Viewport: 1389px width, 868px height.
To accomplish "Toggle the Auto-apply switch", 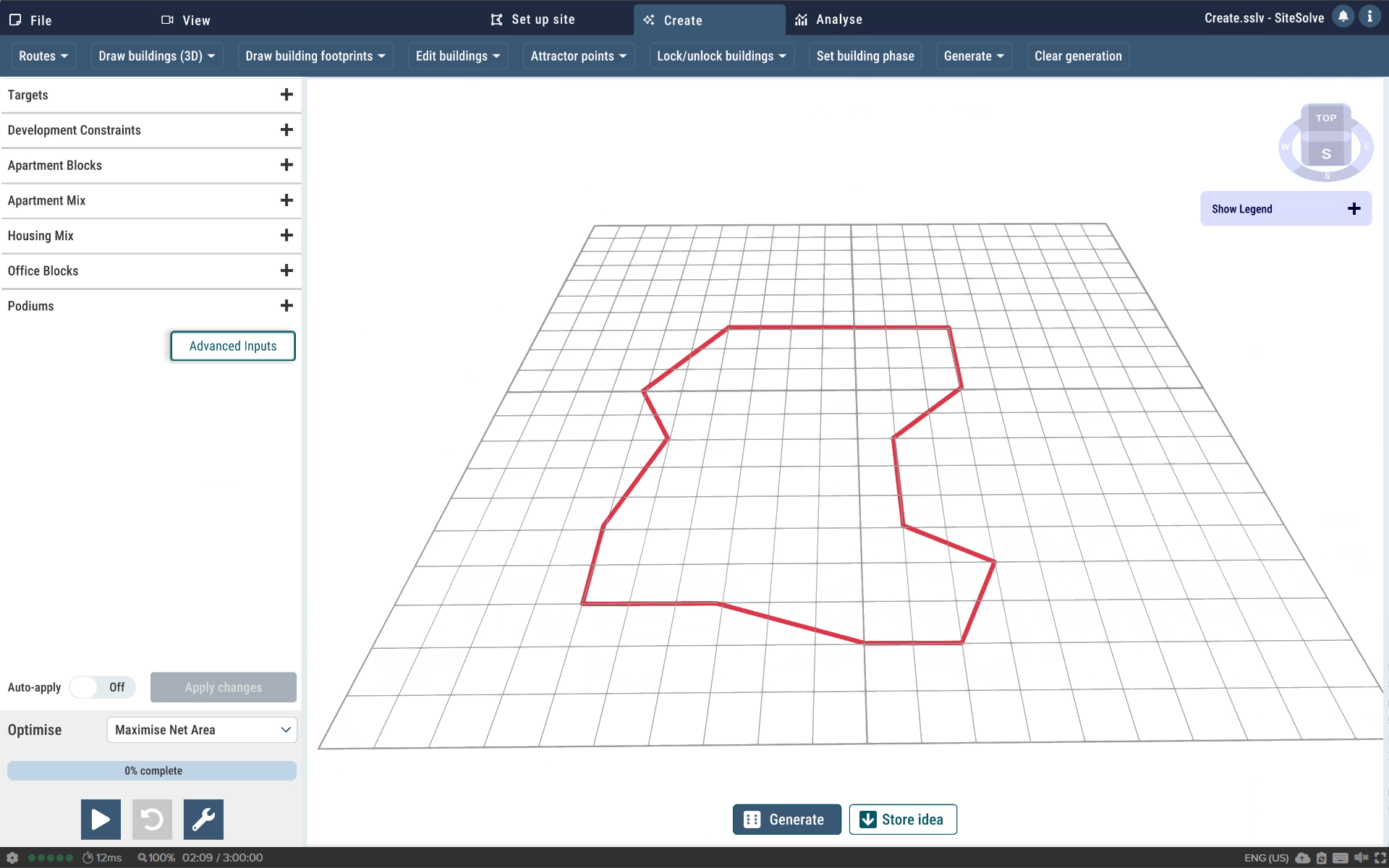I will coord(102,687).
